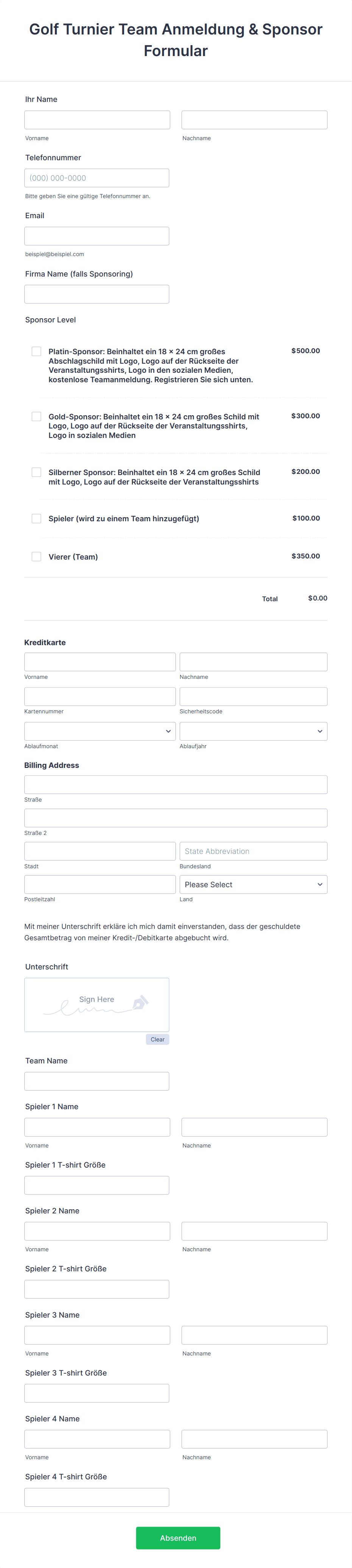
Task: Click the Kartennummer field
Action: (100, 696)
